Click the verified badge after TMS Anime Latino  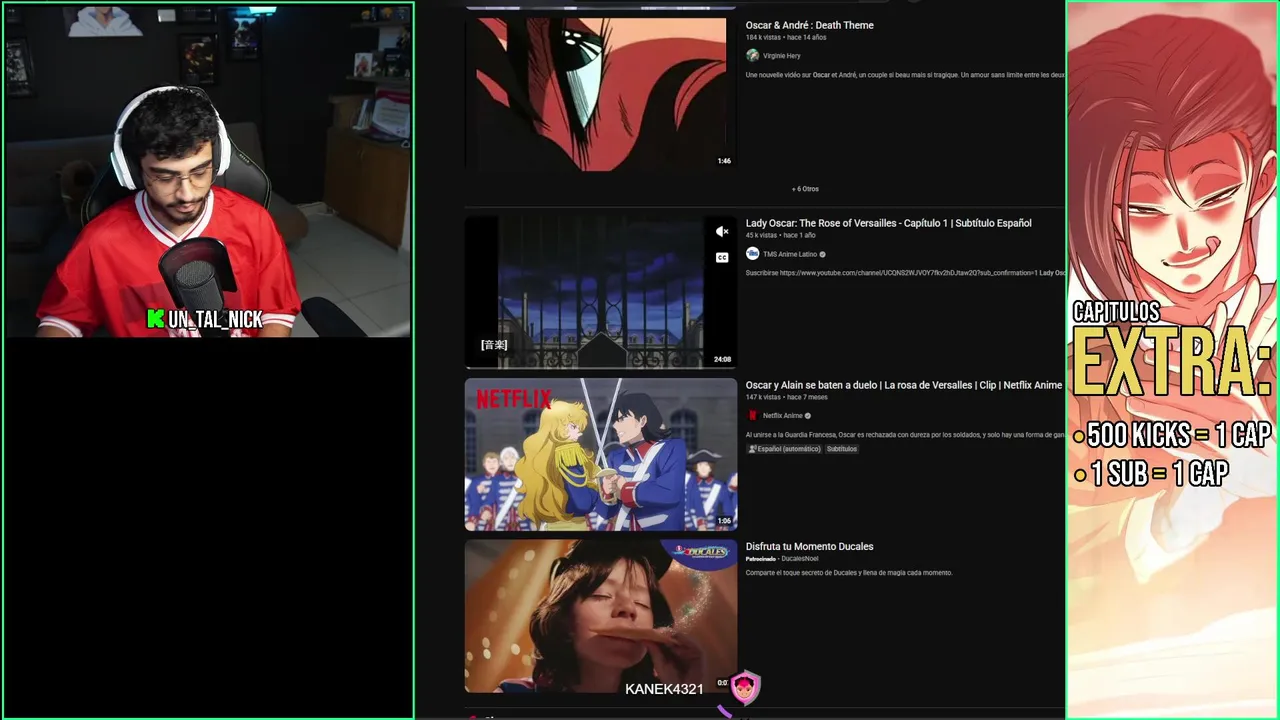(x=823, y=254)
